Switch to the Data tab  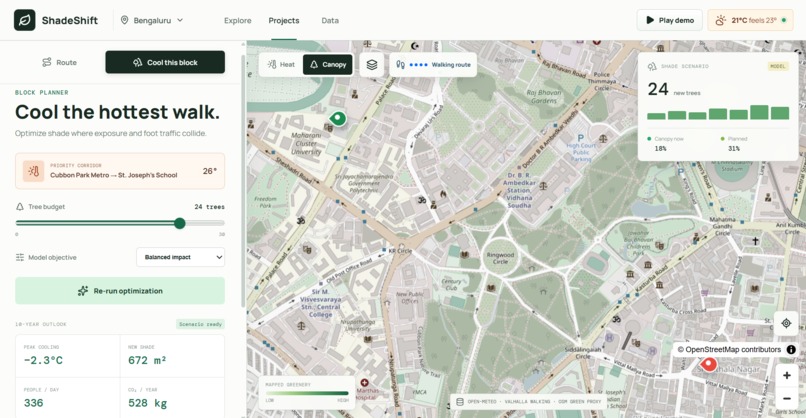click(x=330, y=21)
